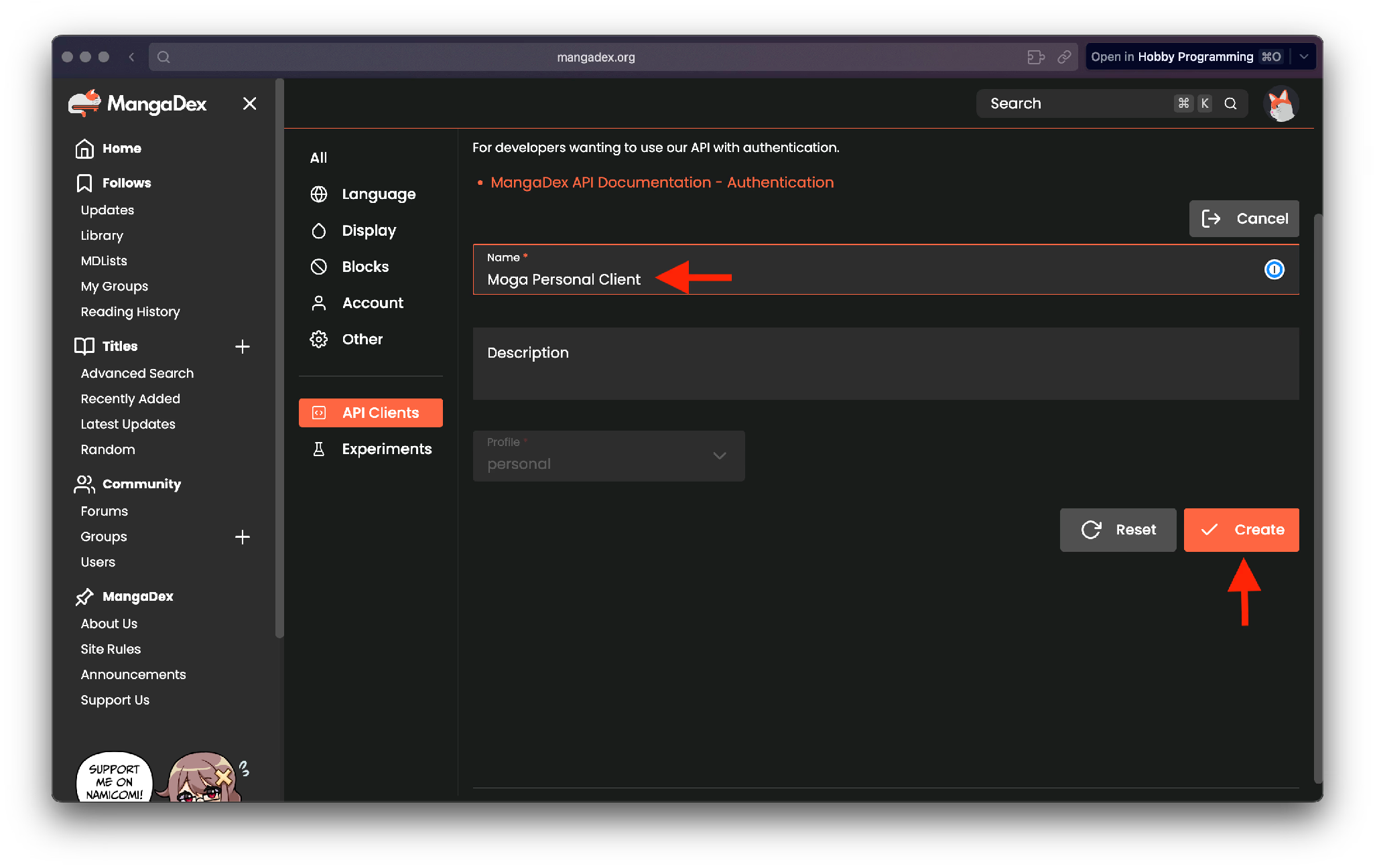The width and height of the screenshot is (1375, 868).
Task: Click the Cancel button
Action: [1244, 218]
